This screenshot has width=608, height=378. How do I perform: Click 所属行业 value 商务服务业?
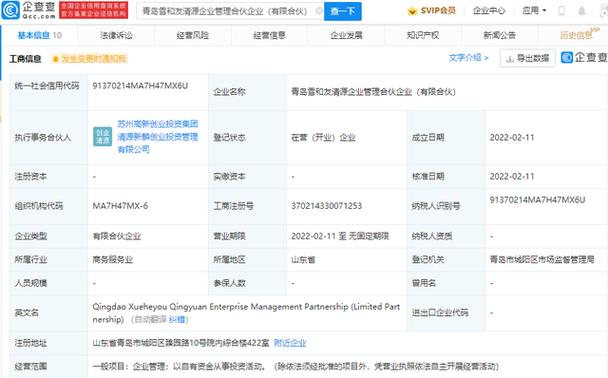click(112, 260)
